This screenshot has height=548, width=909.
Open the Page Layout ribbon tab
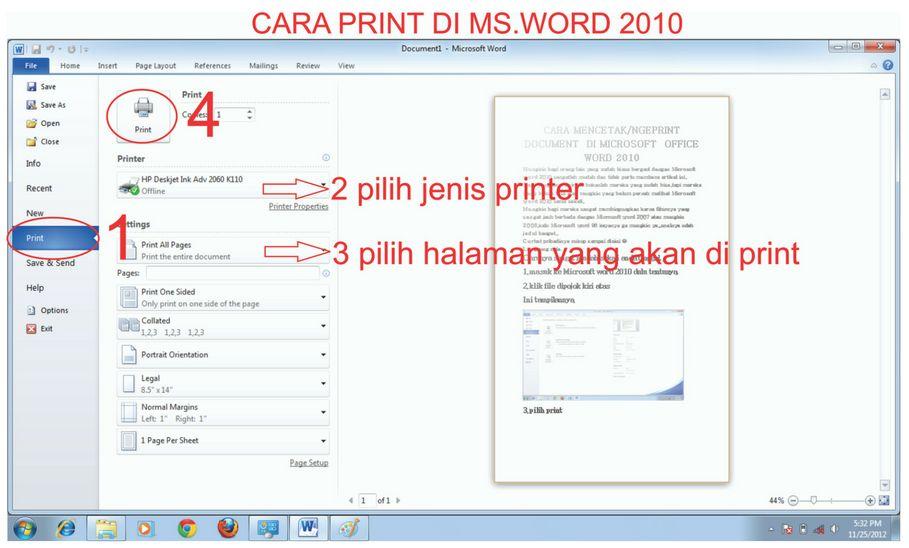coord(155,66)
